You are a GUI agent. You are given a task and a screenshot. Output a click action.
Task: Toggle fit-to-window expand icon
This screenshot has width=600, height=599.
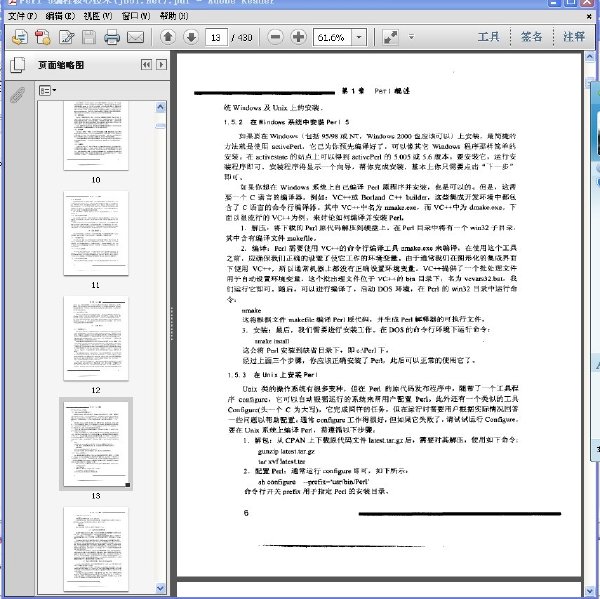point(391,37)
